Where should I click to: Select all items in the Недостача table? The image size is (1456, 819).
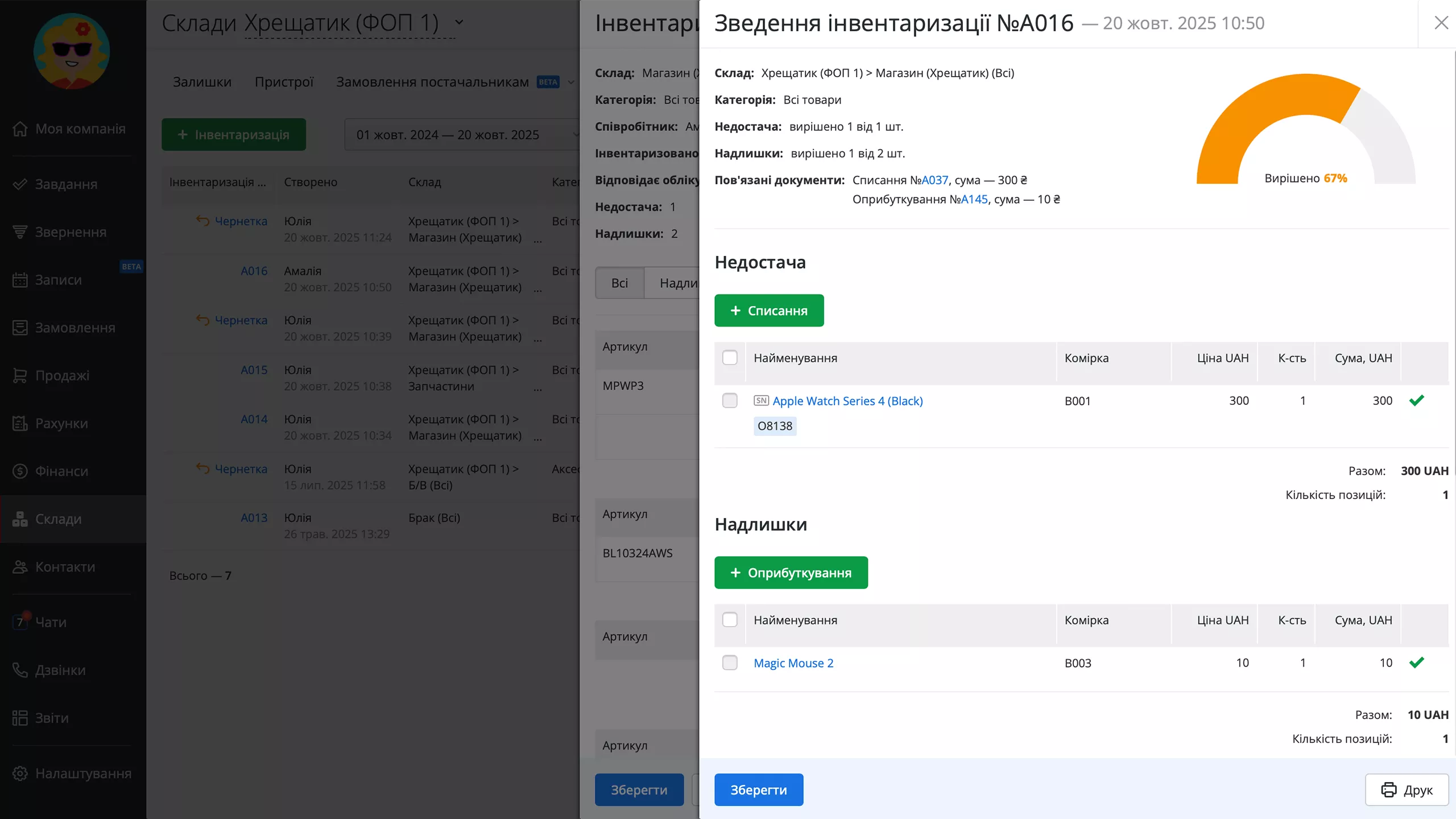(x=730, y=358)
